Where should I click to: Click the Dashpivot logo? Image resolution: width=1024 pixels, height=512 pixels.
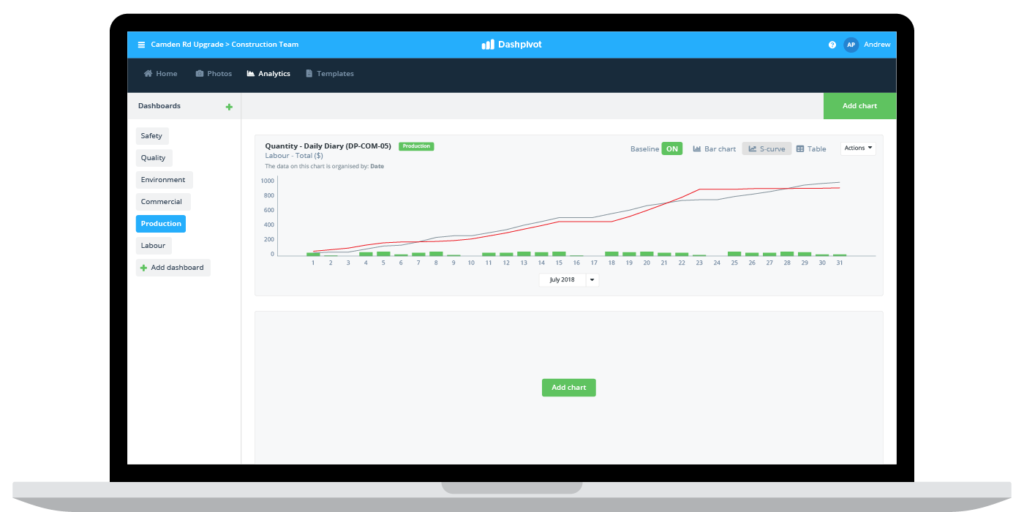511,45
